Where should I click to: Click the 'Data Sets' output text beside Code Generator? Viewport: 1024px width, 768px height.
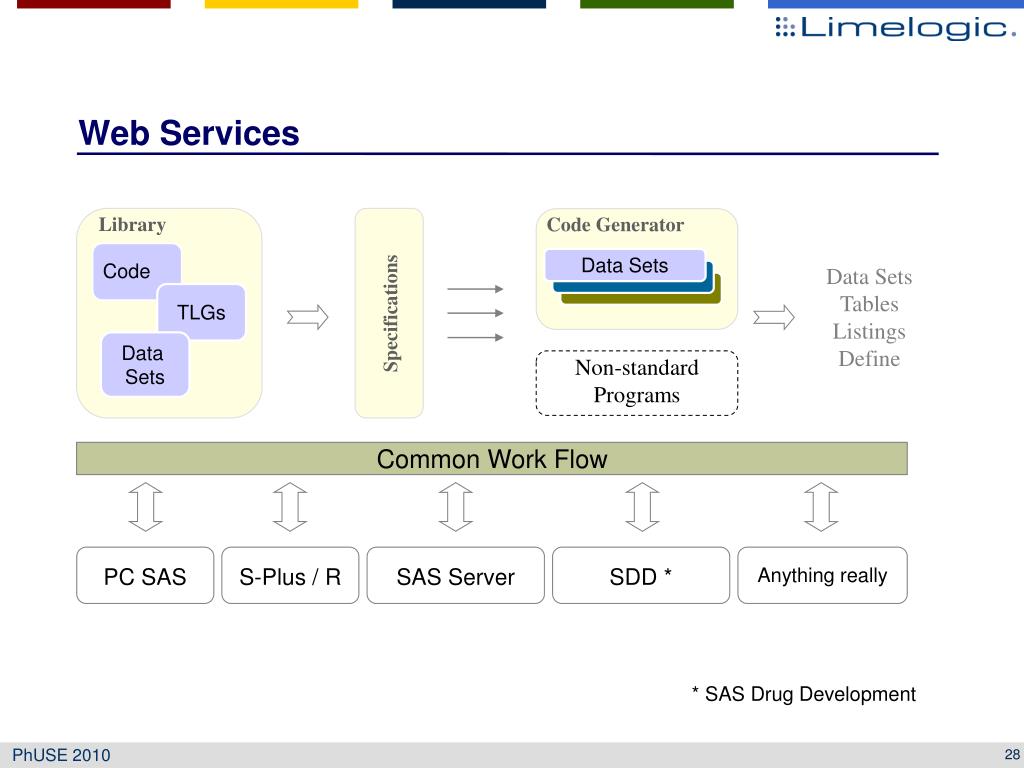[x=869, y=277]
